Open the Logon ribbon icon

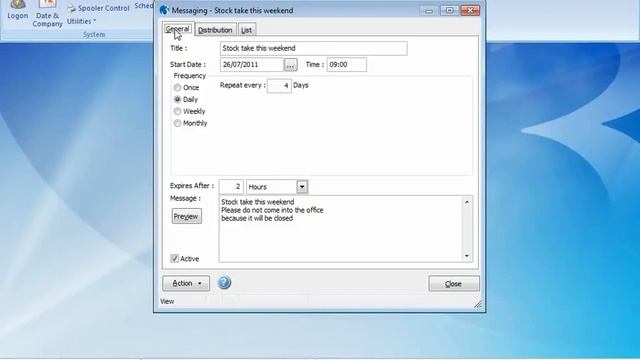click(18, 10)
